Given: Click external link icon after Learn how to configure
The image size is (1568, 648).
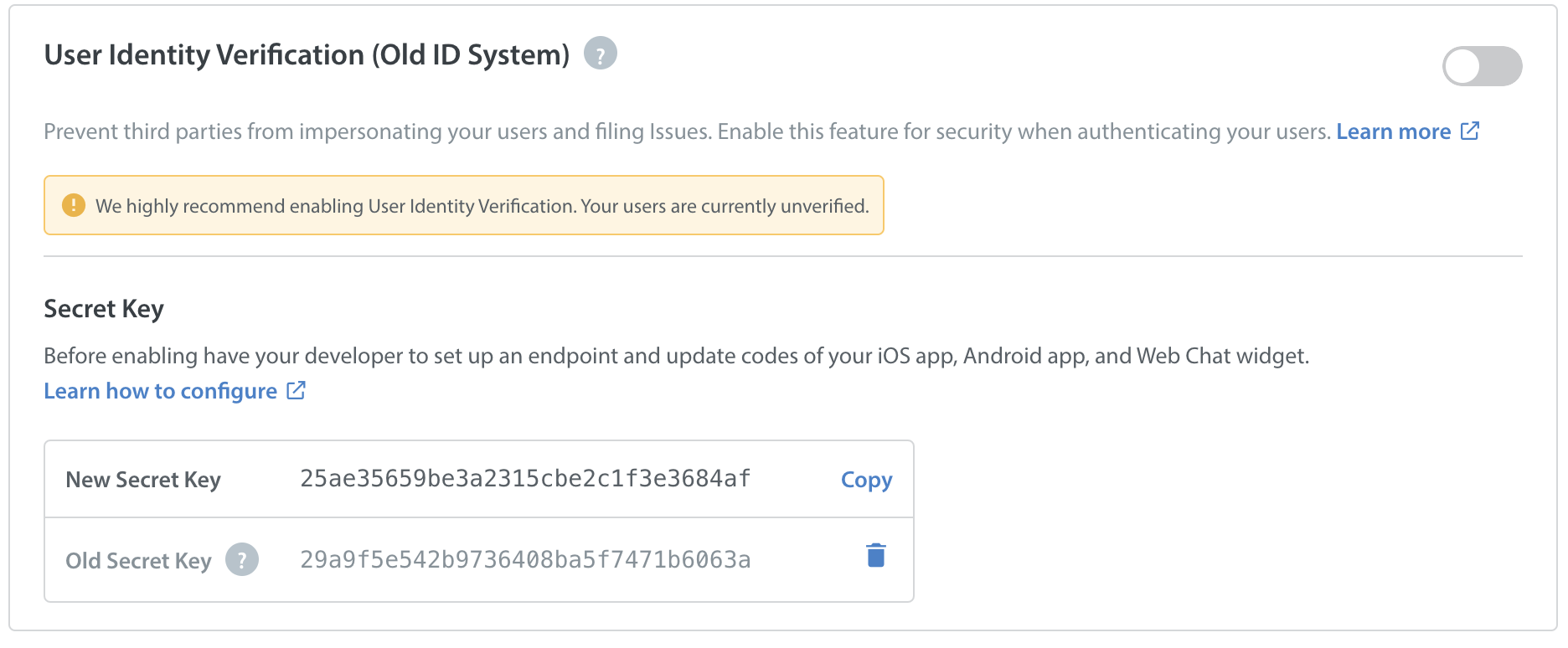Looking at the screenshot, I should 296,390.
